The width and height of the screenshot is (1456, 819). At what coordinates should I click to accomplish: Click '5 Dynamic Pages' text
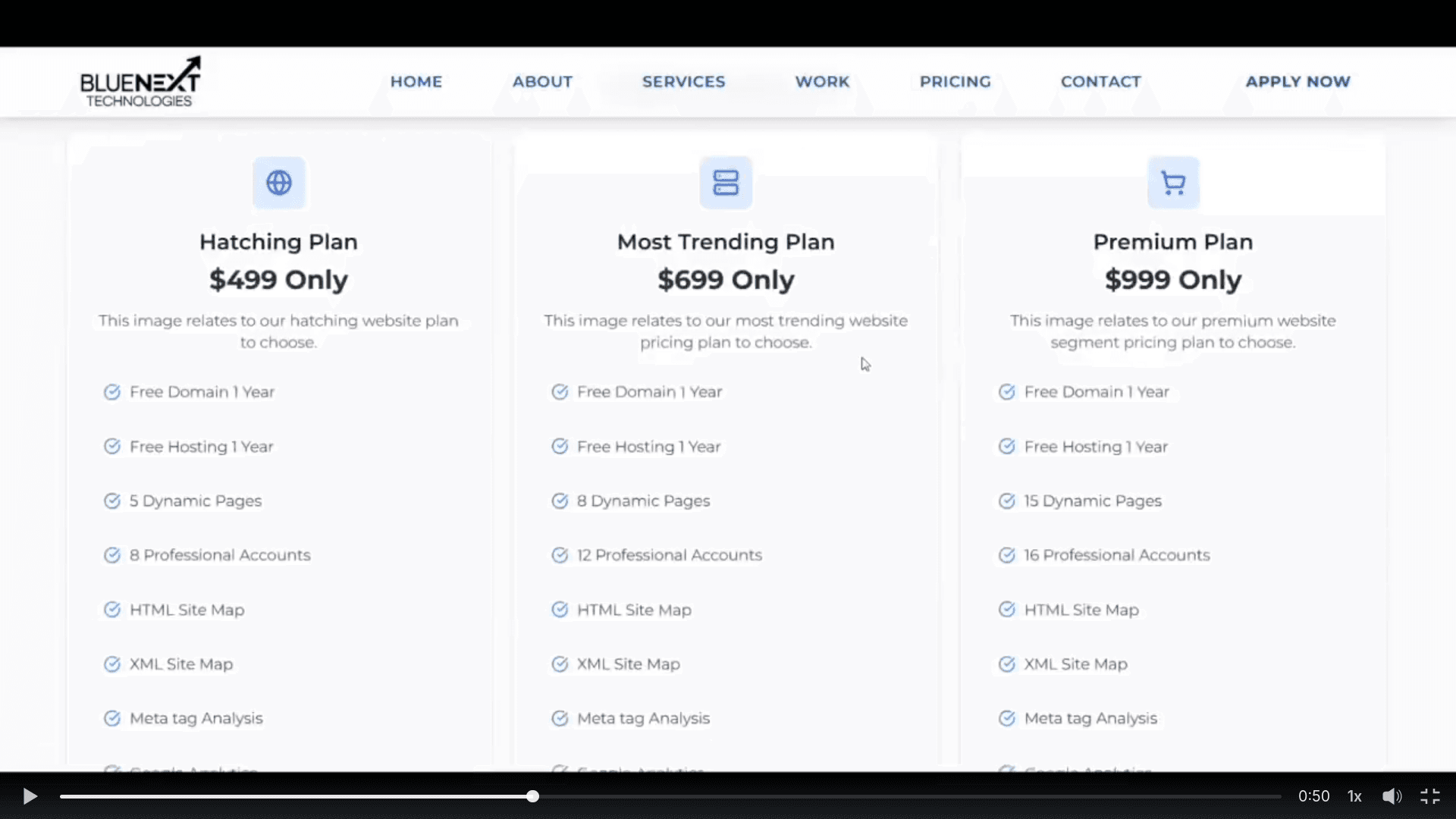pyautogui.click(x=196, y=501)
